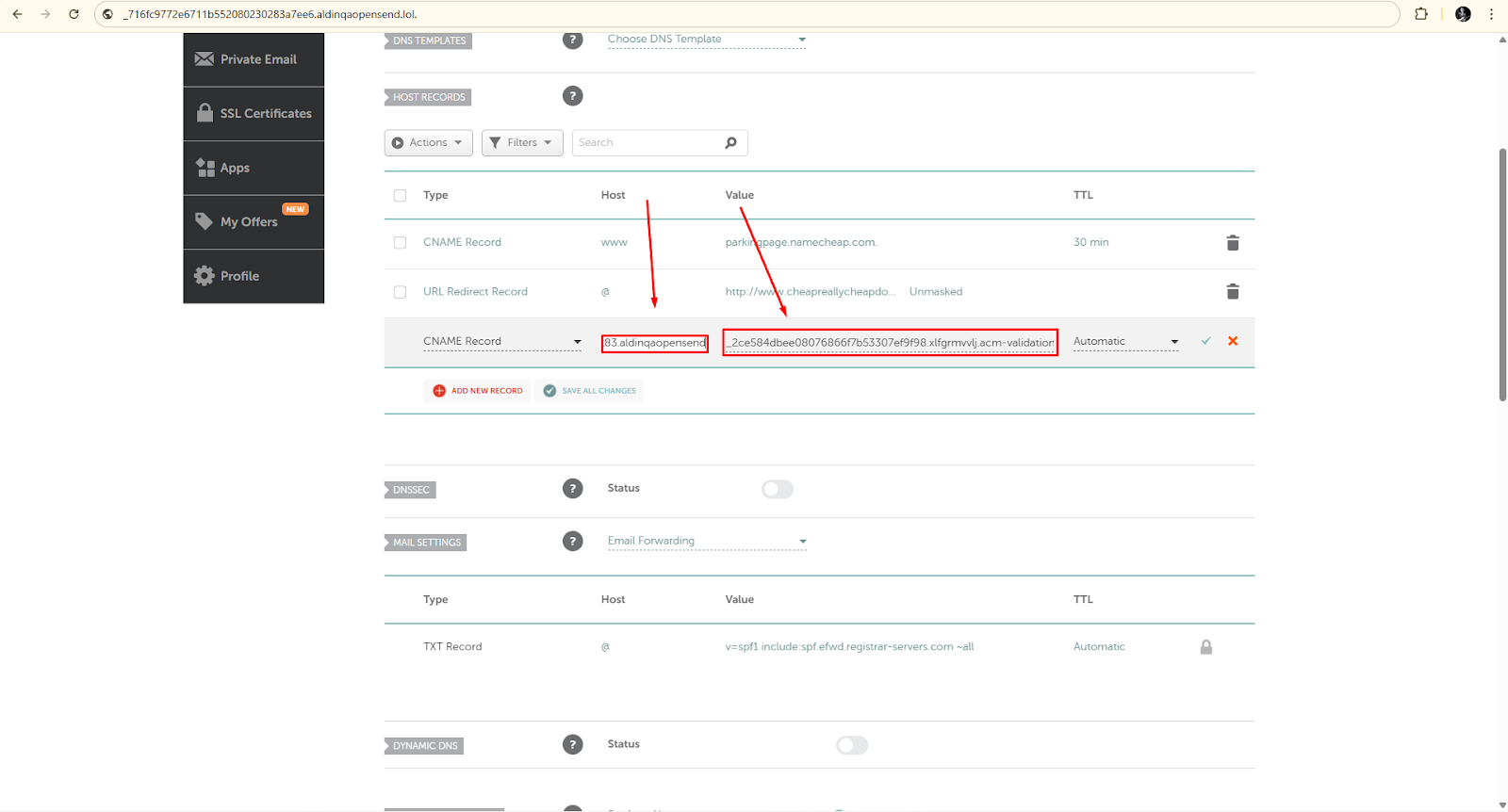This screenshot has width=1508, height=812.
Task: Open SSL Certificates in sidebar
Action: pos(254,114)
